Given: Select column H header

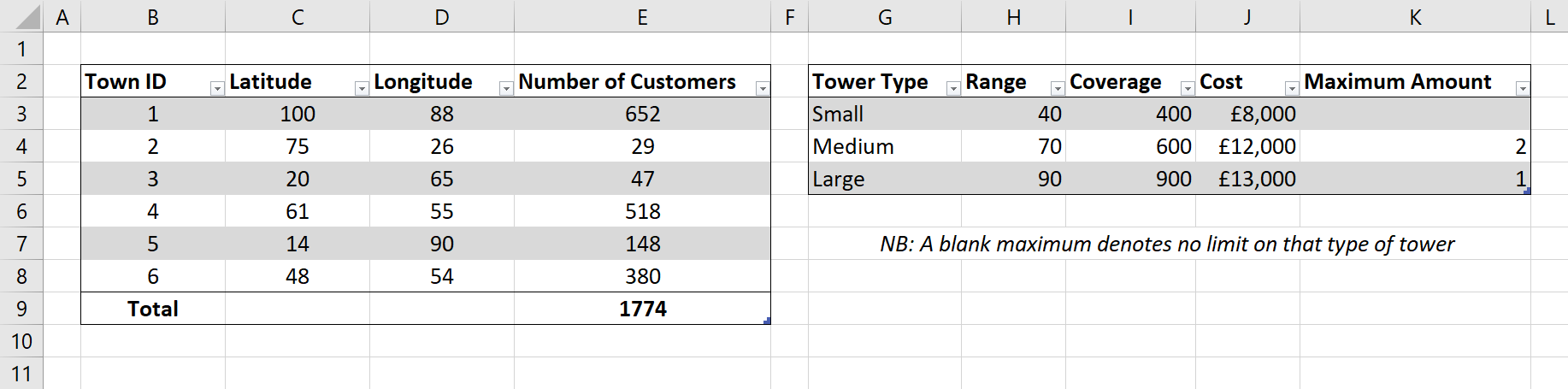Looking at the screenshot, I should [x=1013, y=16].
